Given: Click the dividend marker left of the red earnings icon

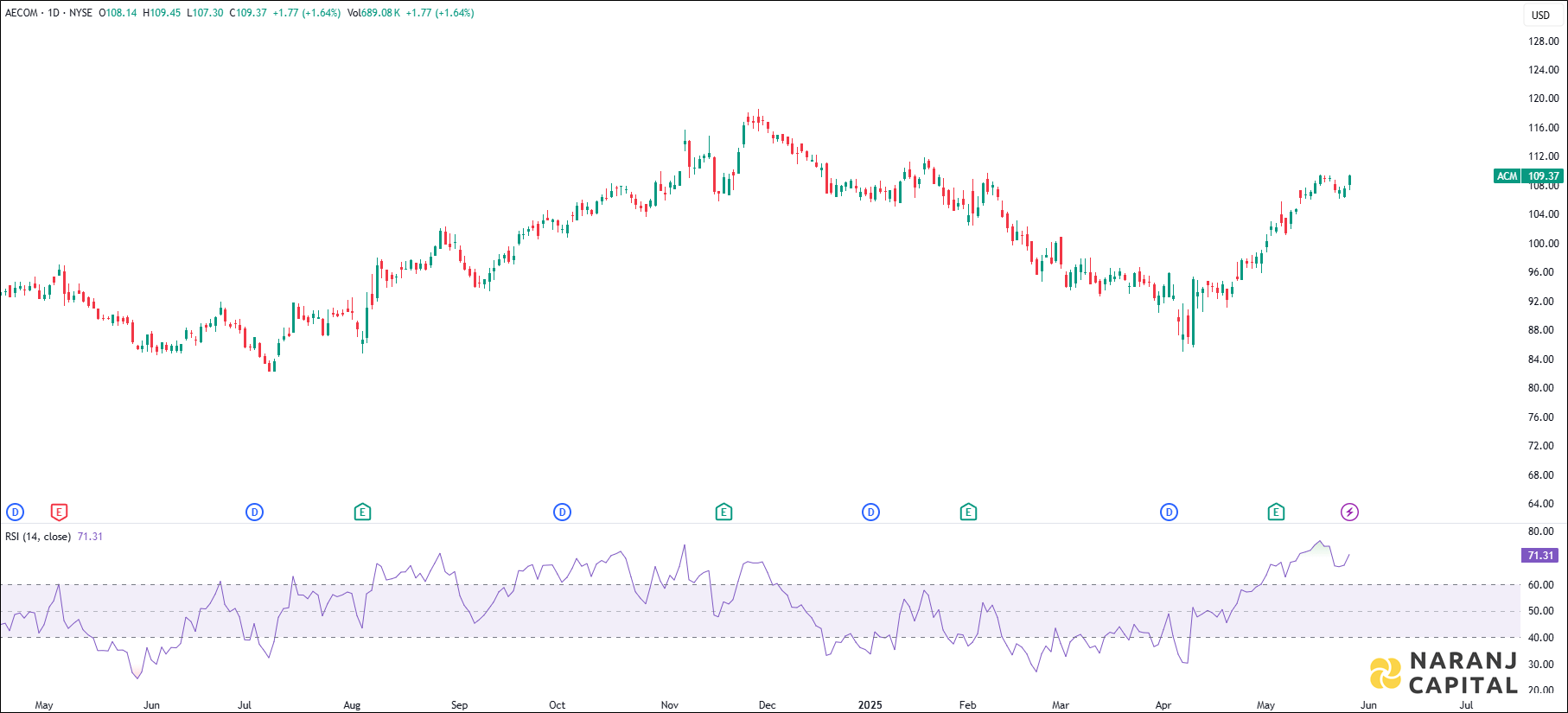Looking at the screenshot, I should 15,512.
